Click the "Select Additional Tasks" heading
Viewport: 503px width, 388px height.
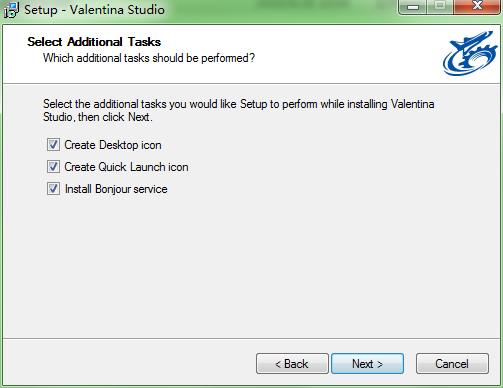[94, 42]
